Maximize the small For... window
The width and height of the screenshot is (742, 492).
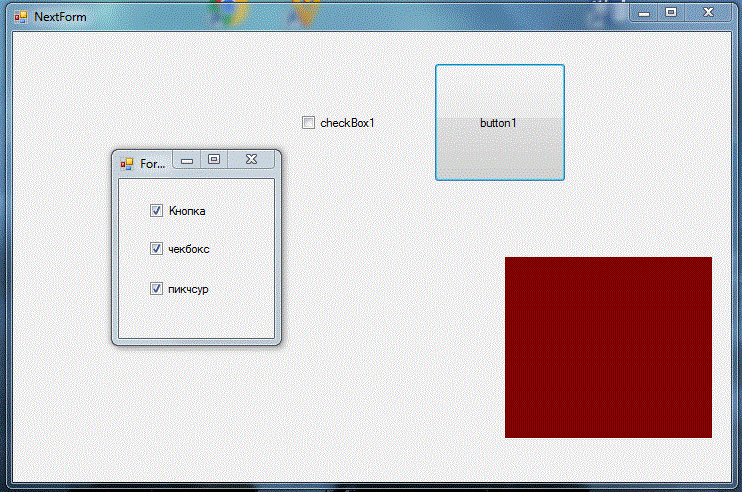point(214,160)
